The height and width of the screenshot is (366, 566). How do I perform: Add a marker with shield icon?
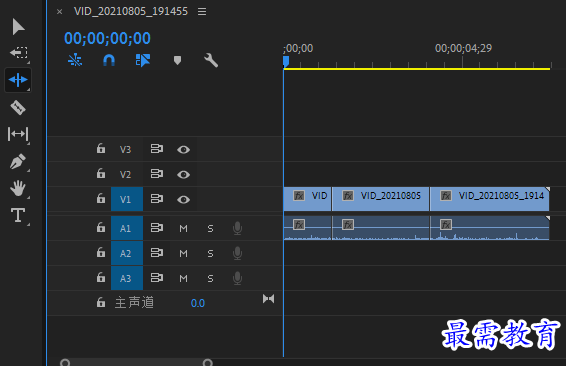pos(177,60)
